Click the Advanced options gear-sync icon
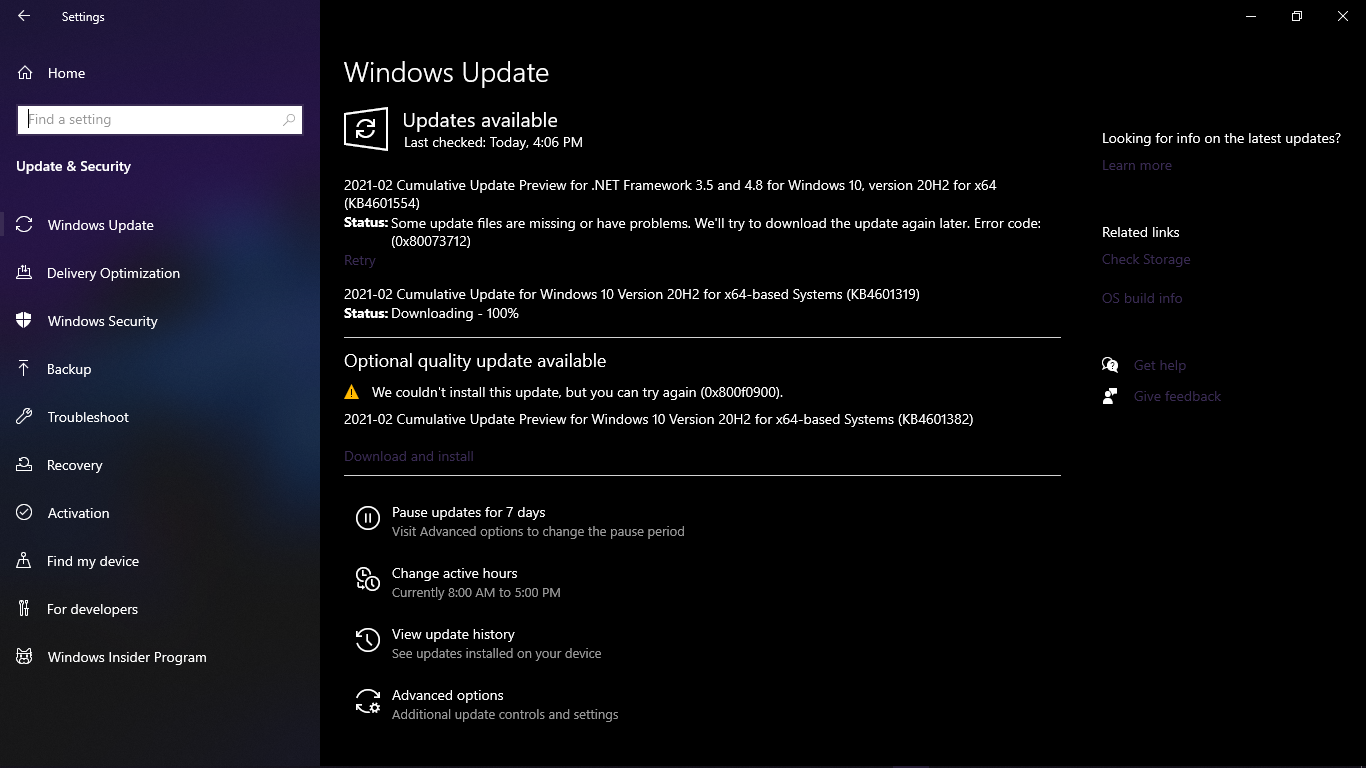Screen dimensions: 1366x768 [x=368, y=701]
